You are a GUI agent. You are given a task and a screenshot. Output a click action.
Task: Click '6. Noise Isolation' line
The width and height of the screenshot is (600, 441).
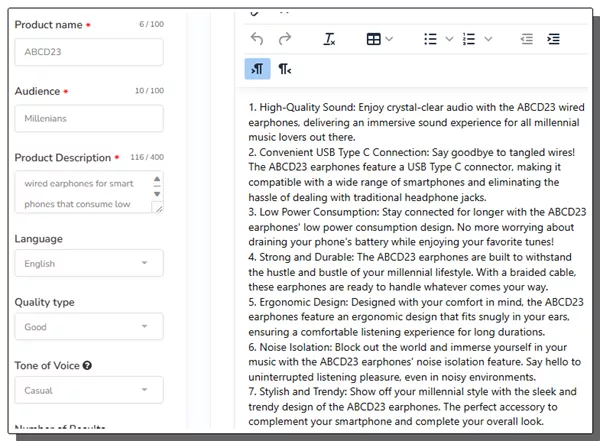coord(408,347)
